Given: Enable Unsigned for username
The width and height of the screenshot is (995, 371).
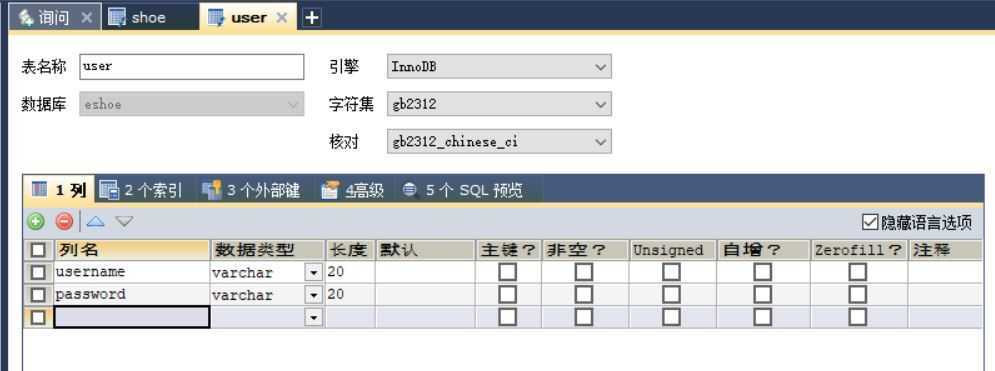Looking at the screenshot, I should pos(671,273).
